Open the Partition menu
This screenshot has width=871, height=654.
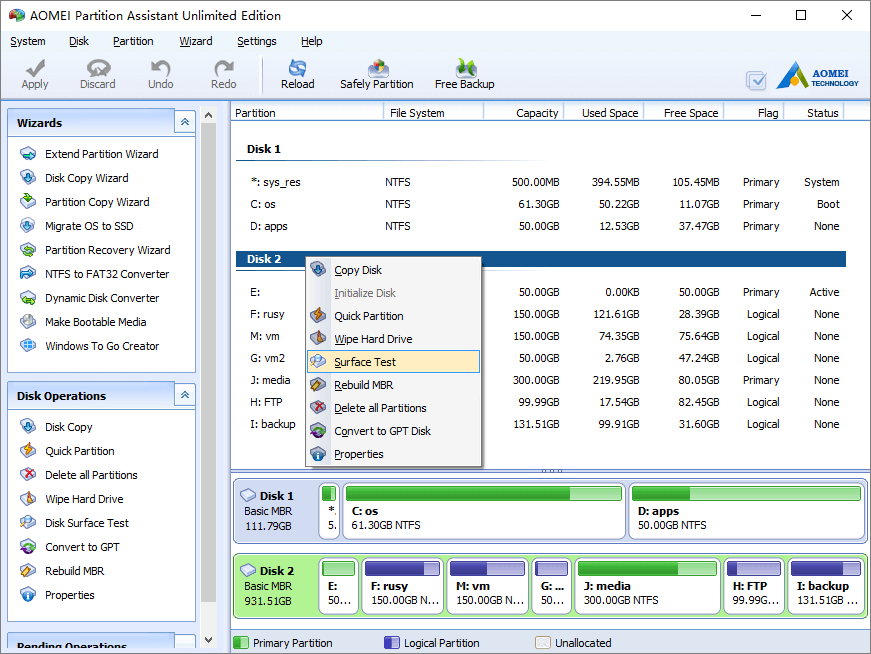coord(133,41)
